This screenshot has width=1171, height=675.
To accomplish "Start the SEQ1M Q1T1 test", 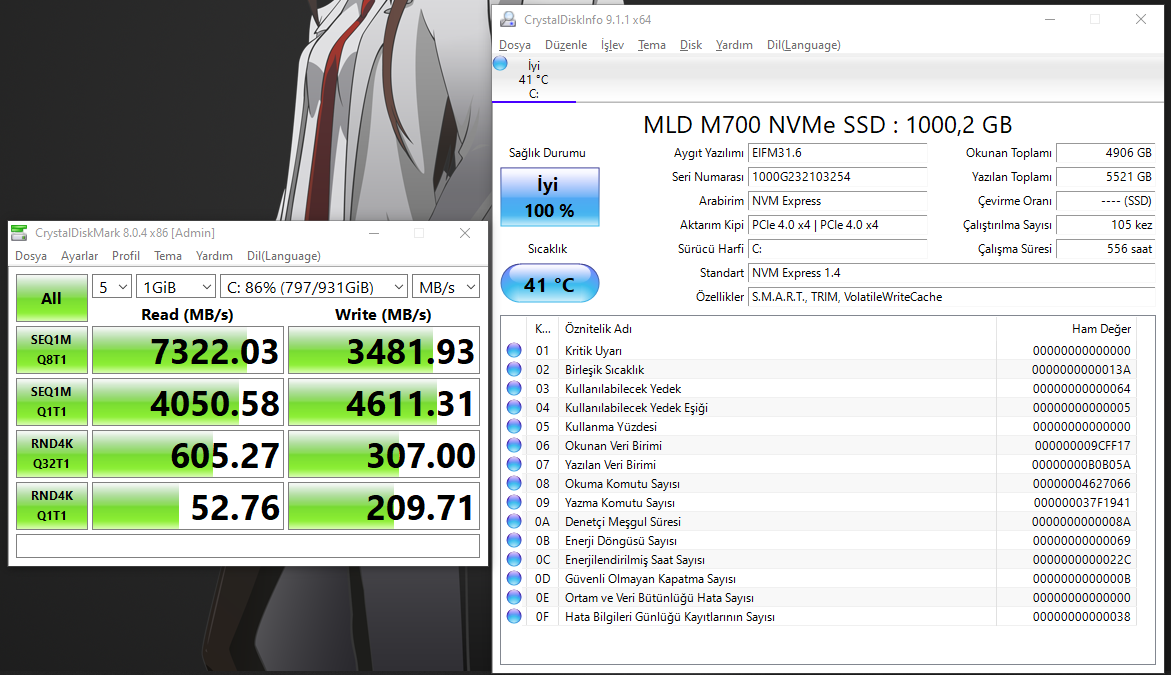I will click(52, 402).
